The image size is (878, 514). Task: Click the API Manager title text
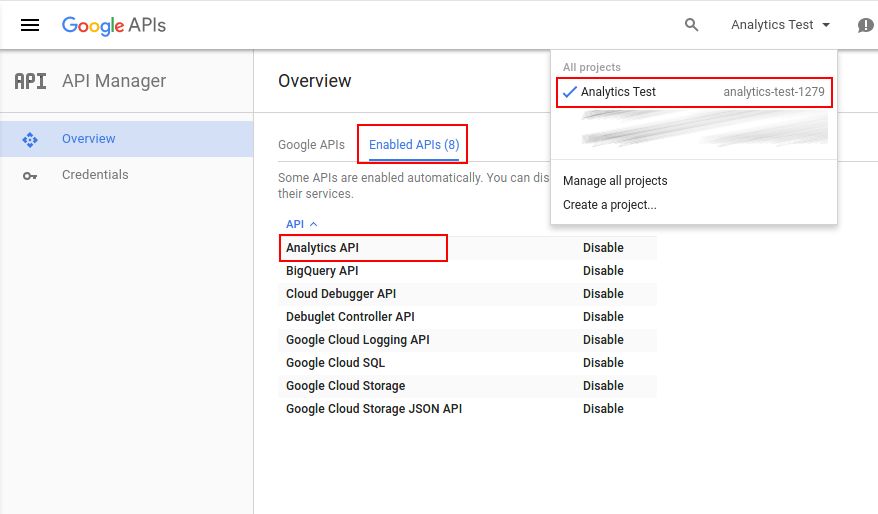[x=114, y=81]
